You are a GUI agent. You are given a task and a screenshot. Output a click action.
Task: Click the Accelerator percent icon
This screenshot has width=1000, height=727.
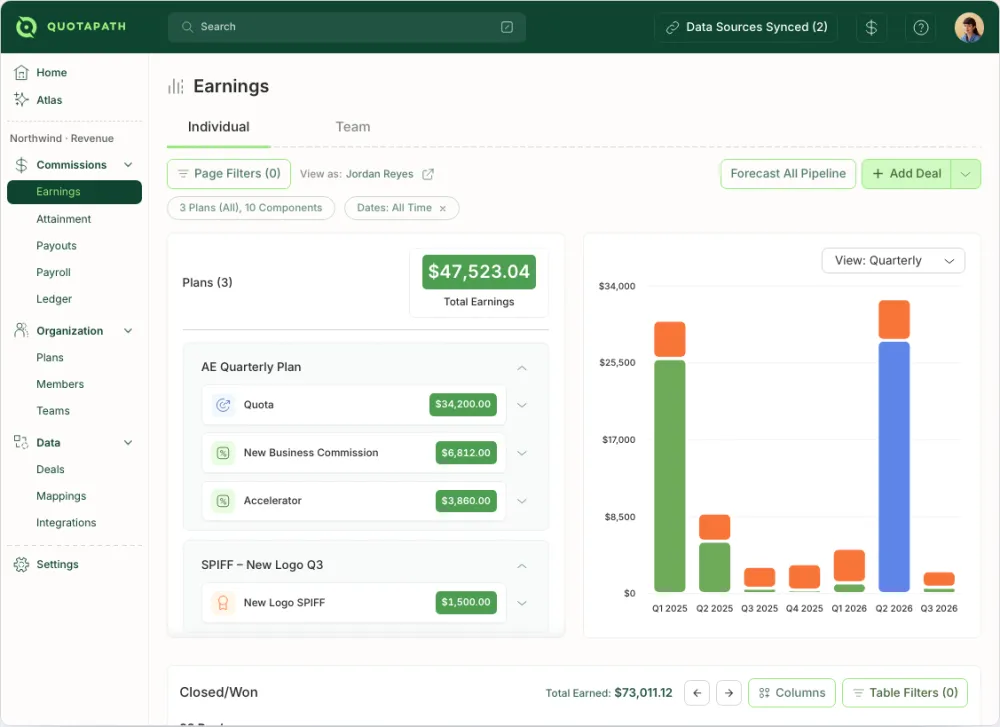coord(223,501)
